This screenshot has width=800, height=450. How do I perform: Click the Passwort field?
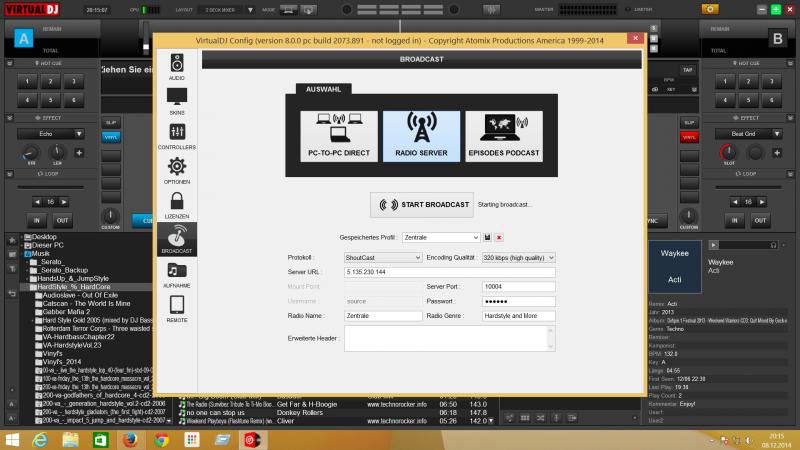[x=518, y=302]
